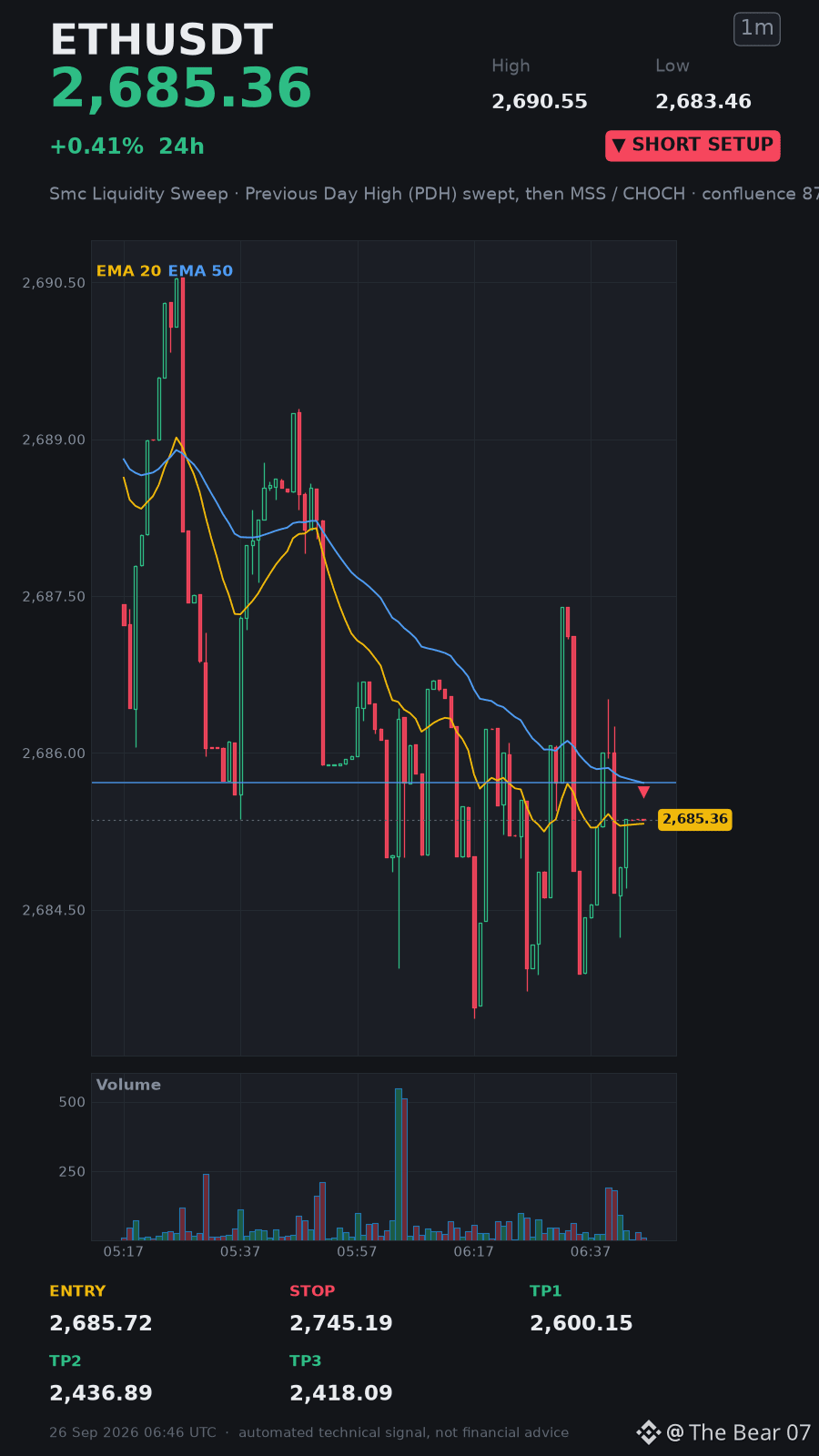The width and height of the screenshot is (819, 1456).
Task: Click the High value 2,690.55
Action: coord(540,102)
